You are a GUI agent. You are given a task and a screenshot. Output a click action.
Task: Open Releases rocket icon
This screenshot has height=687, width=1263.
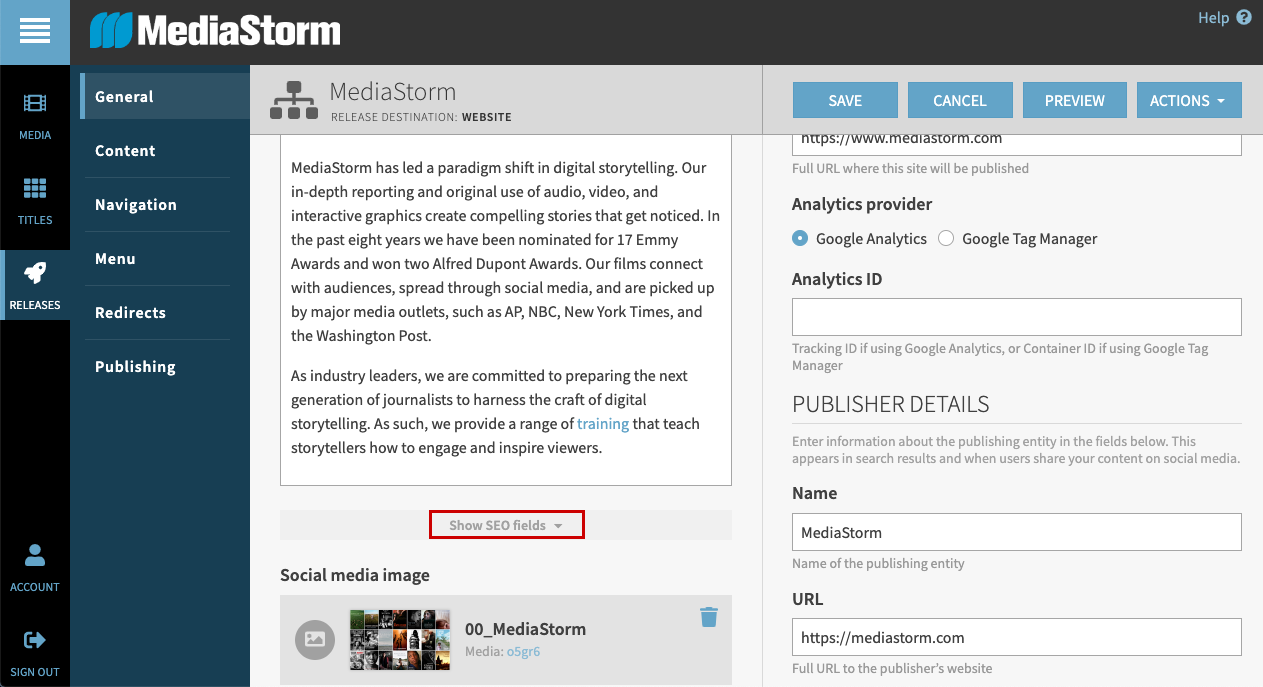[x=35, y=275]
